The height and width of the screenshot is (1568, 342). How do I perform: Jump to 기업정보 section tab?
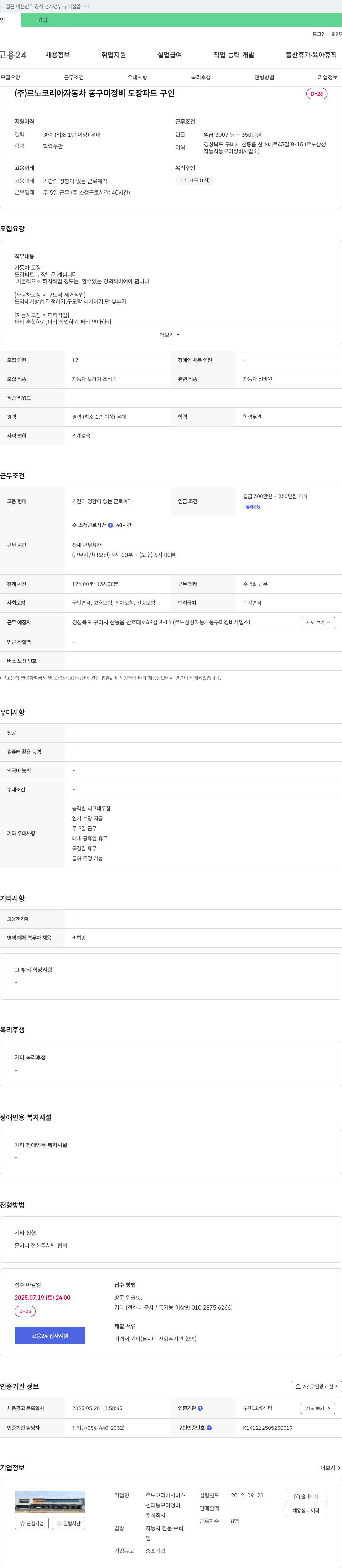[327, 77]
